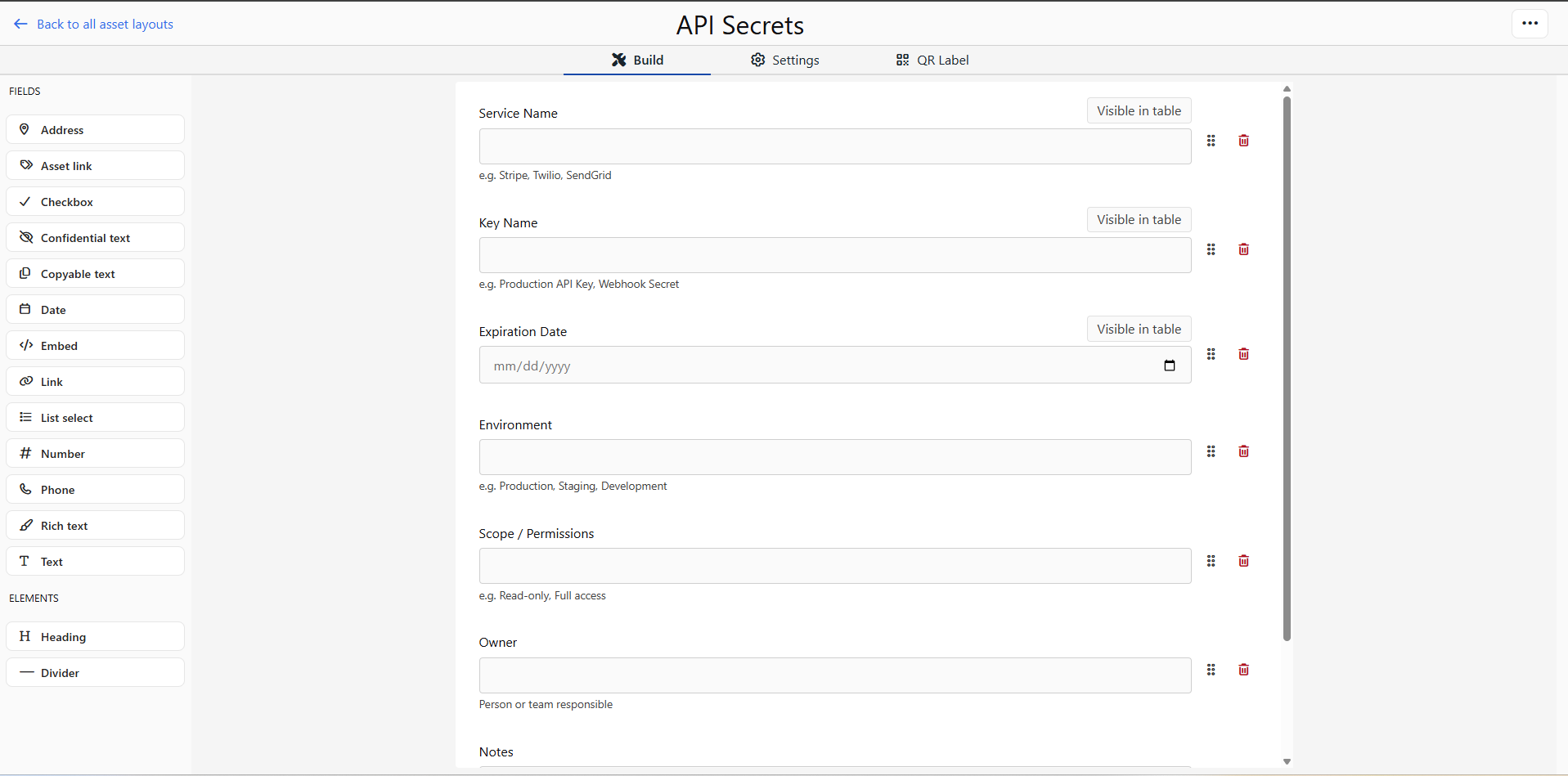Add a List select field
The image size is (1568, 776).
[95, 417]
